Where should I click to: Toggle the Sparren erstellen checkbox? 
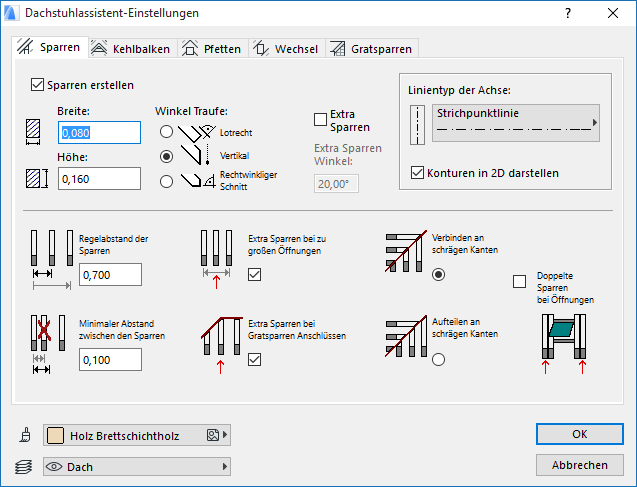pyautogui.click(x=39, y=85)
